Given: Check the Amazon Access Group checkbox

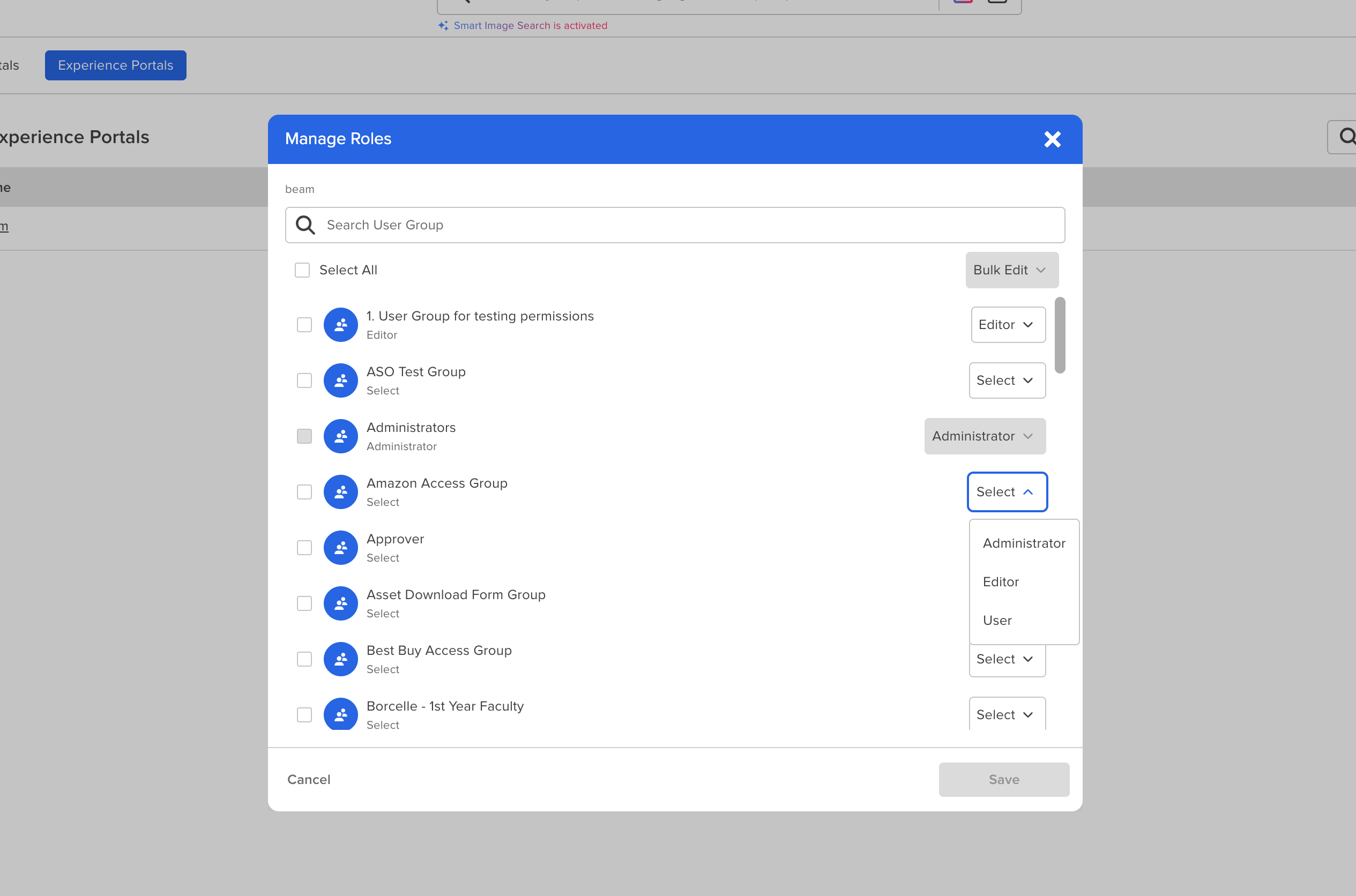Looking at the screenshot, I should click(x=304, y=492).
